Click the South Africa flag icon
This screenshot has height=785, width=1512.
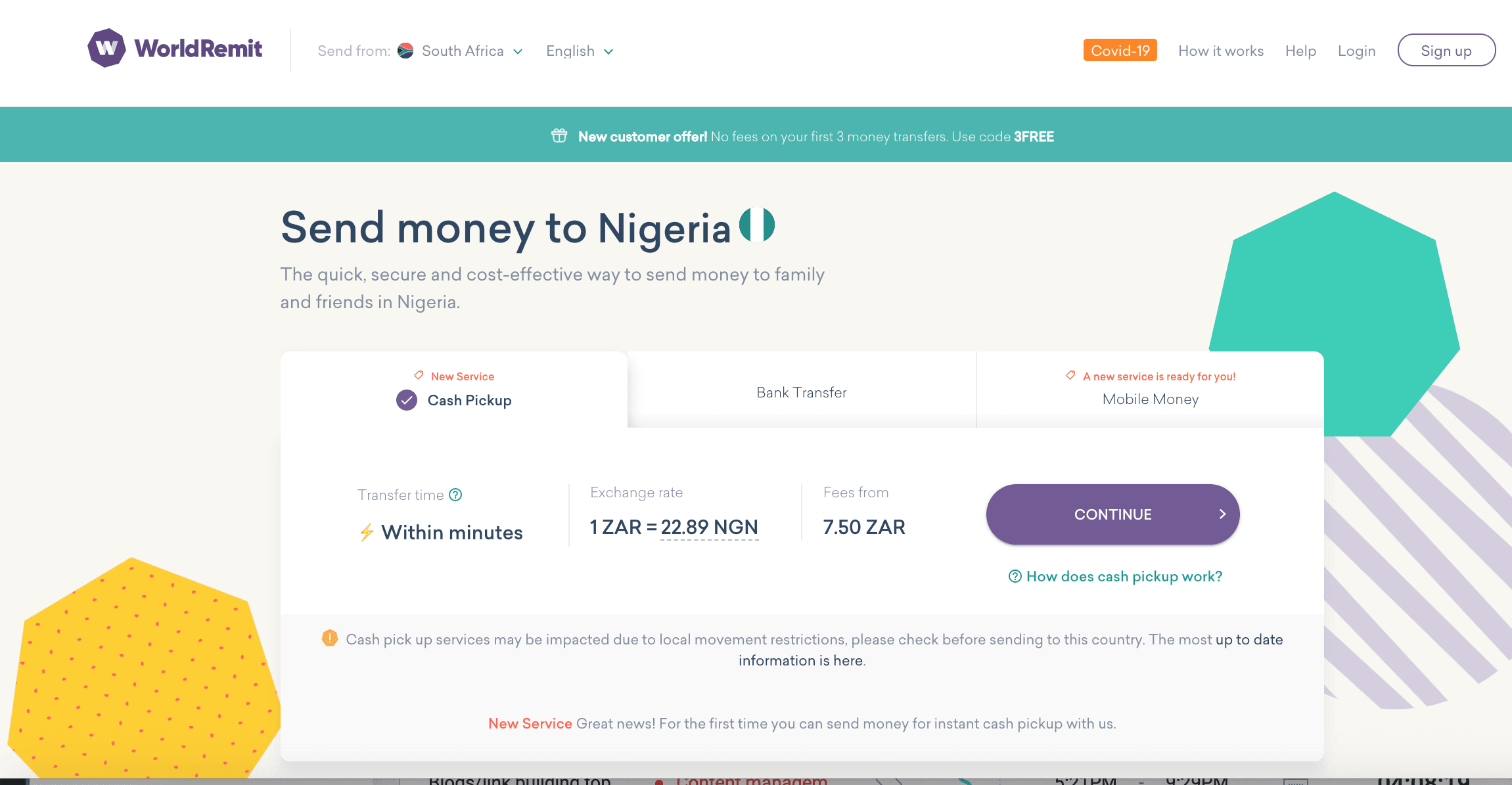(x=405, y=51)
